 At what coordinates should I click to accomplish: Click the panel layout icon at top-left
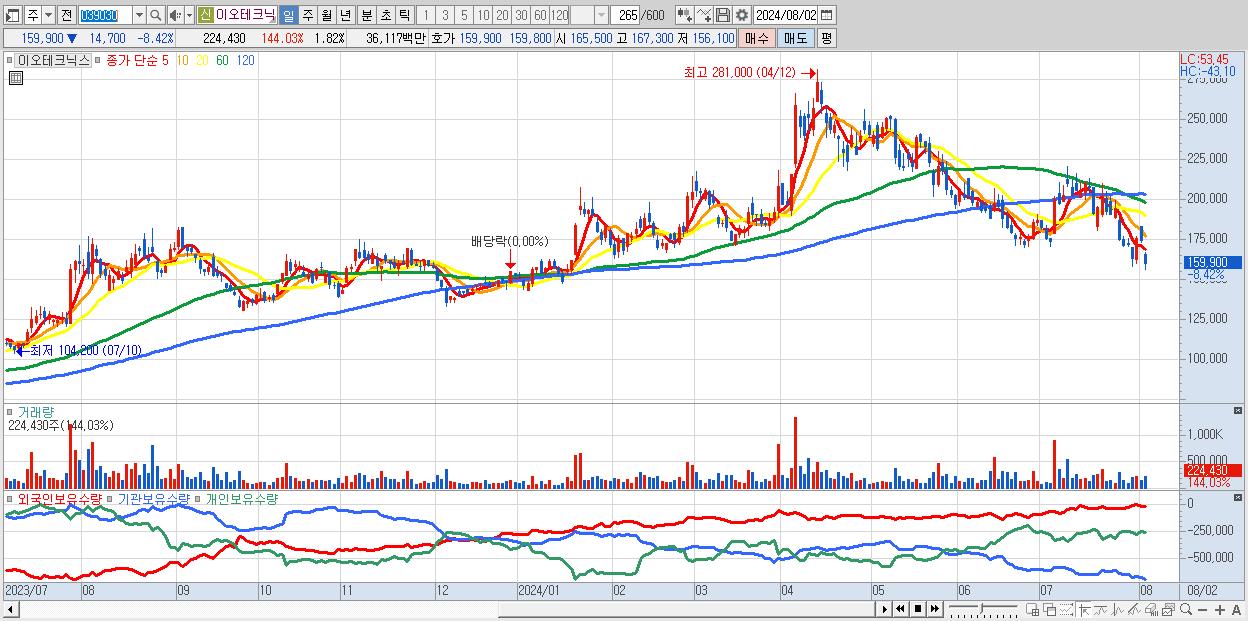(x=13, y=15)
